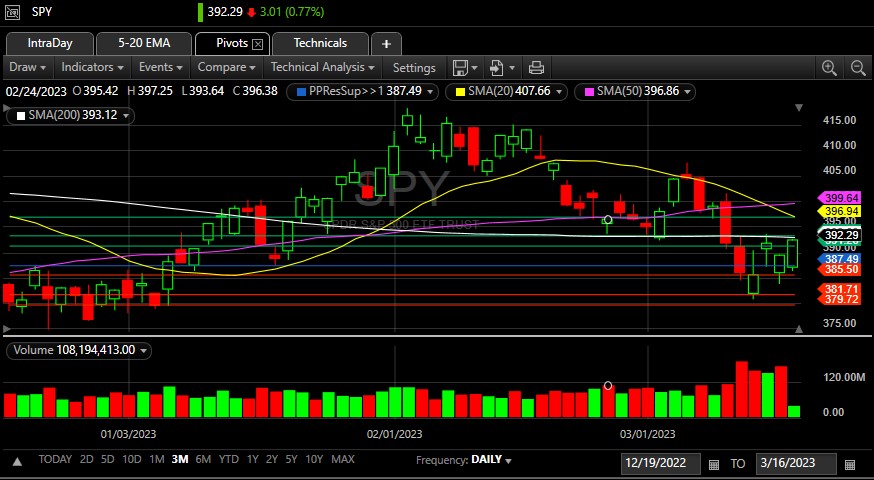Open the Frequency DAILY dropdown
Screen dimensions: 874x480
pyautogui.click(x=491, y=460)
